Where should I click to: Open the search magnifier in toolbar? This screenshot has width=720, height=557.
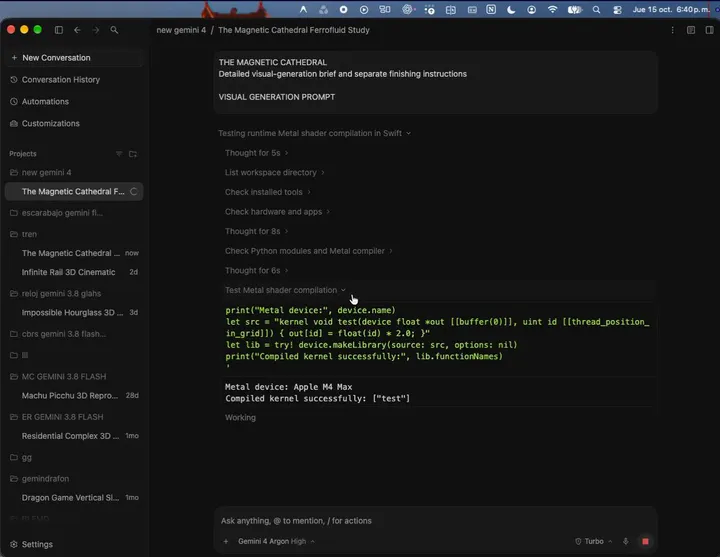coord(114,30)
